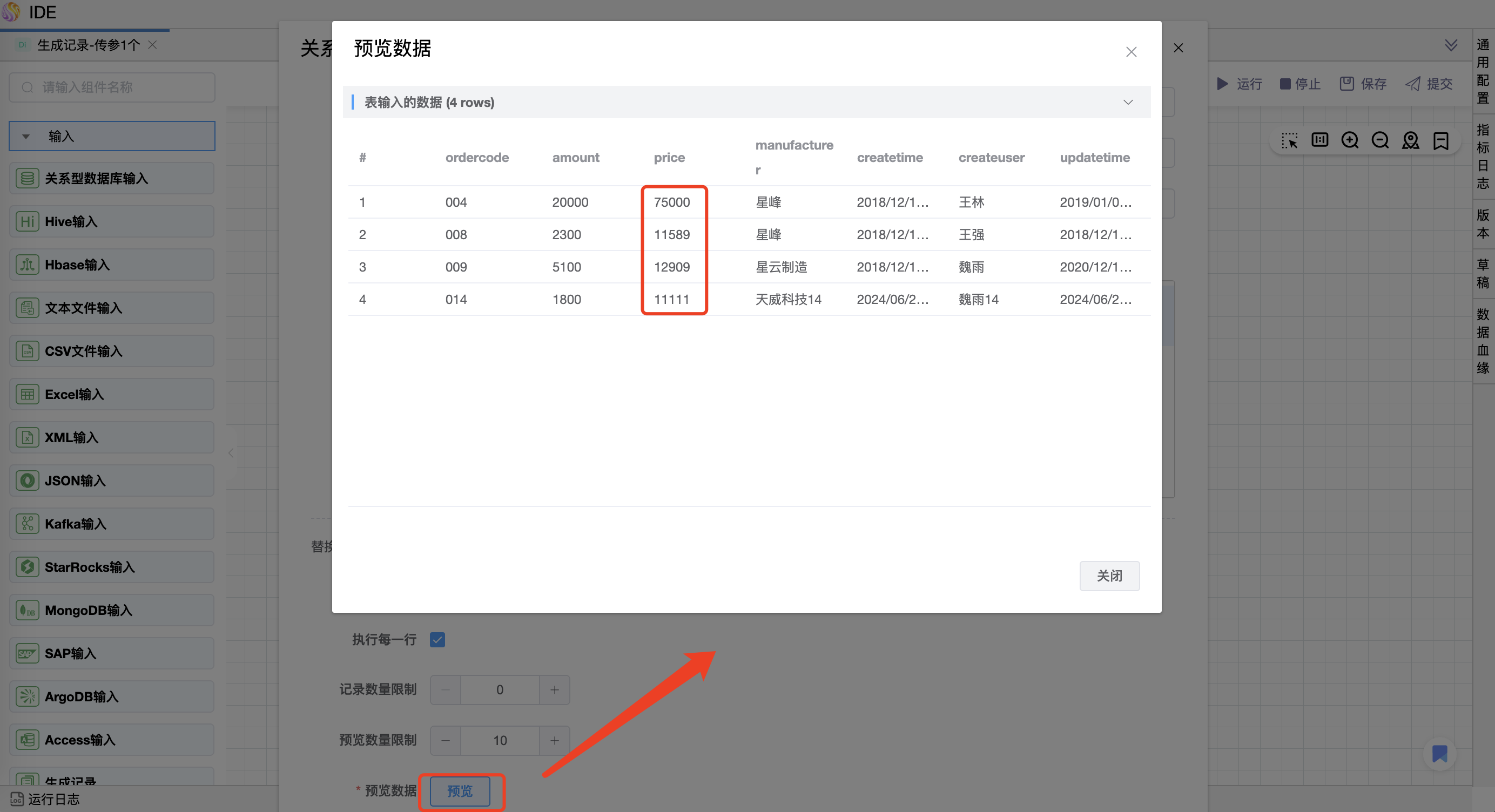Expand the top-right double chevron menu
Screen dimensions: 1495x812
tap(1451, 45)
